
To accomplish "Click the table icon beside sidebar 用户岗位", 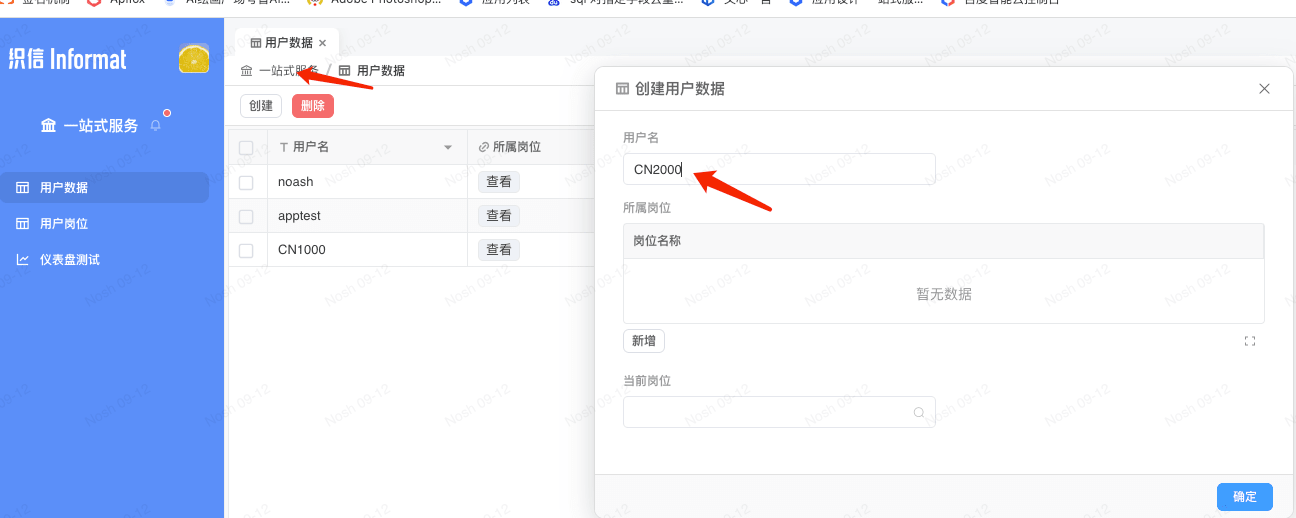I will pyautogui.click(x=23, y=224).
